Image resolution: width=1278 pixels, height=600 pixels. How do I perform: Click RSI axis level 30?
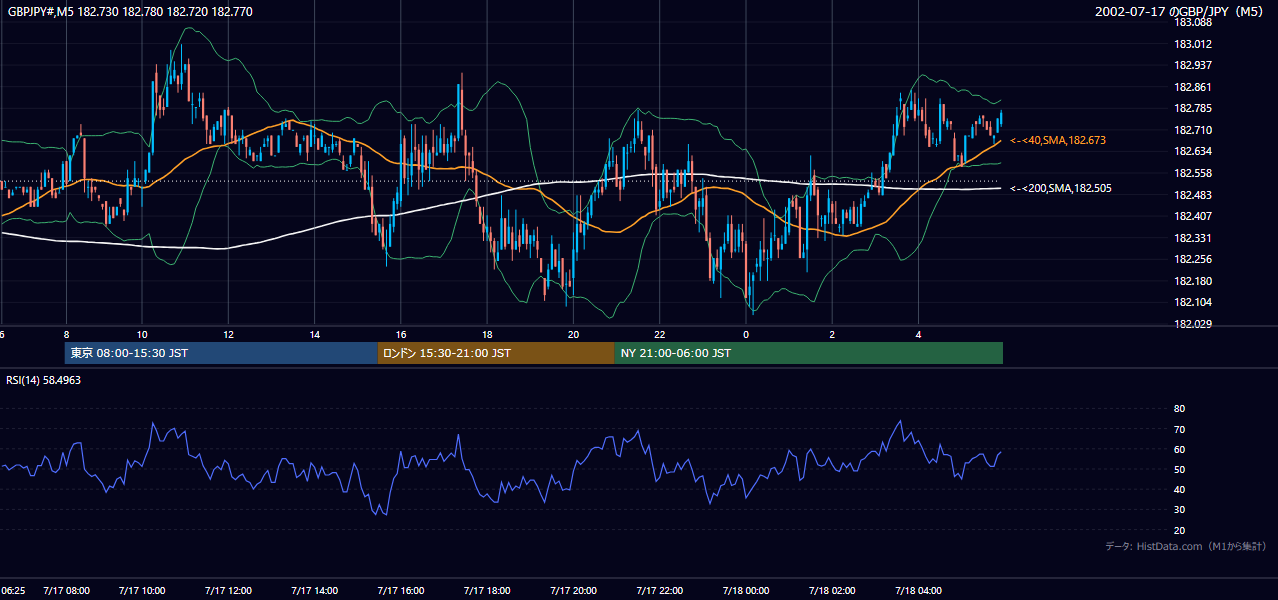[x=1179, y=510]
